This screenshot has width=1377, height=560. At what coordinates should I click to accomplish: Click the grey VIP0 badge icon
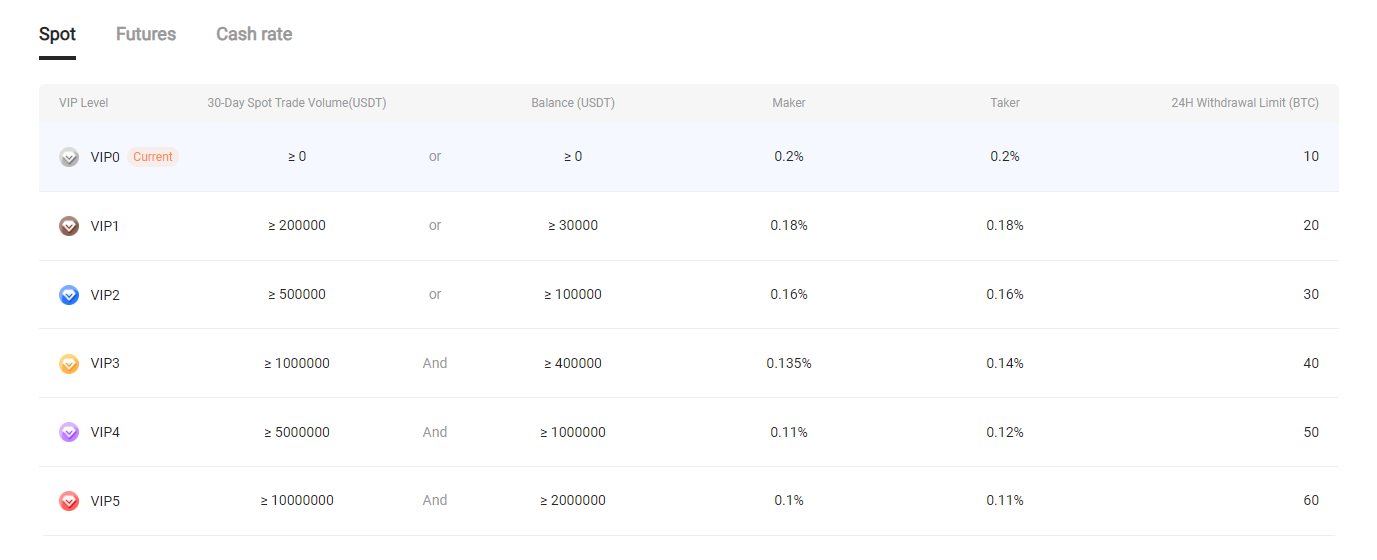pyautogui.click(x=69, y=157)
